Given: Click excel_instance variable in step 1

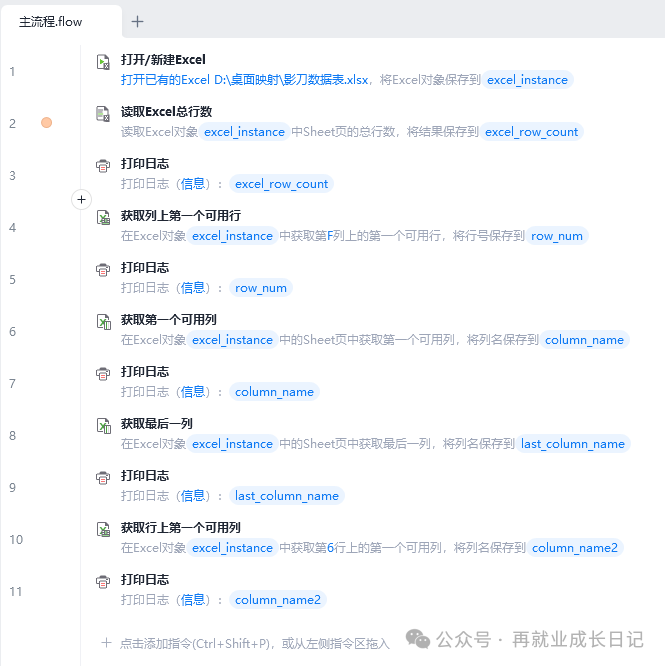Looking at the screenshot, I should [527, 80].
